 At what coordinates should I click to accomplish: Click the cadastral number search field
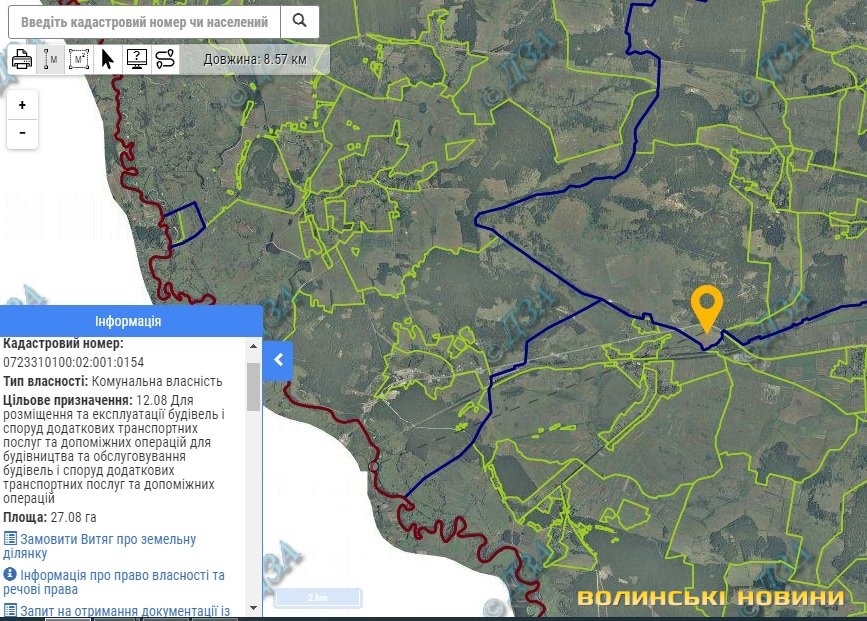pos(145,21)
